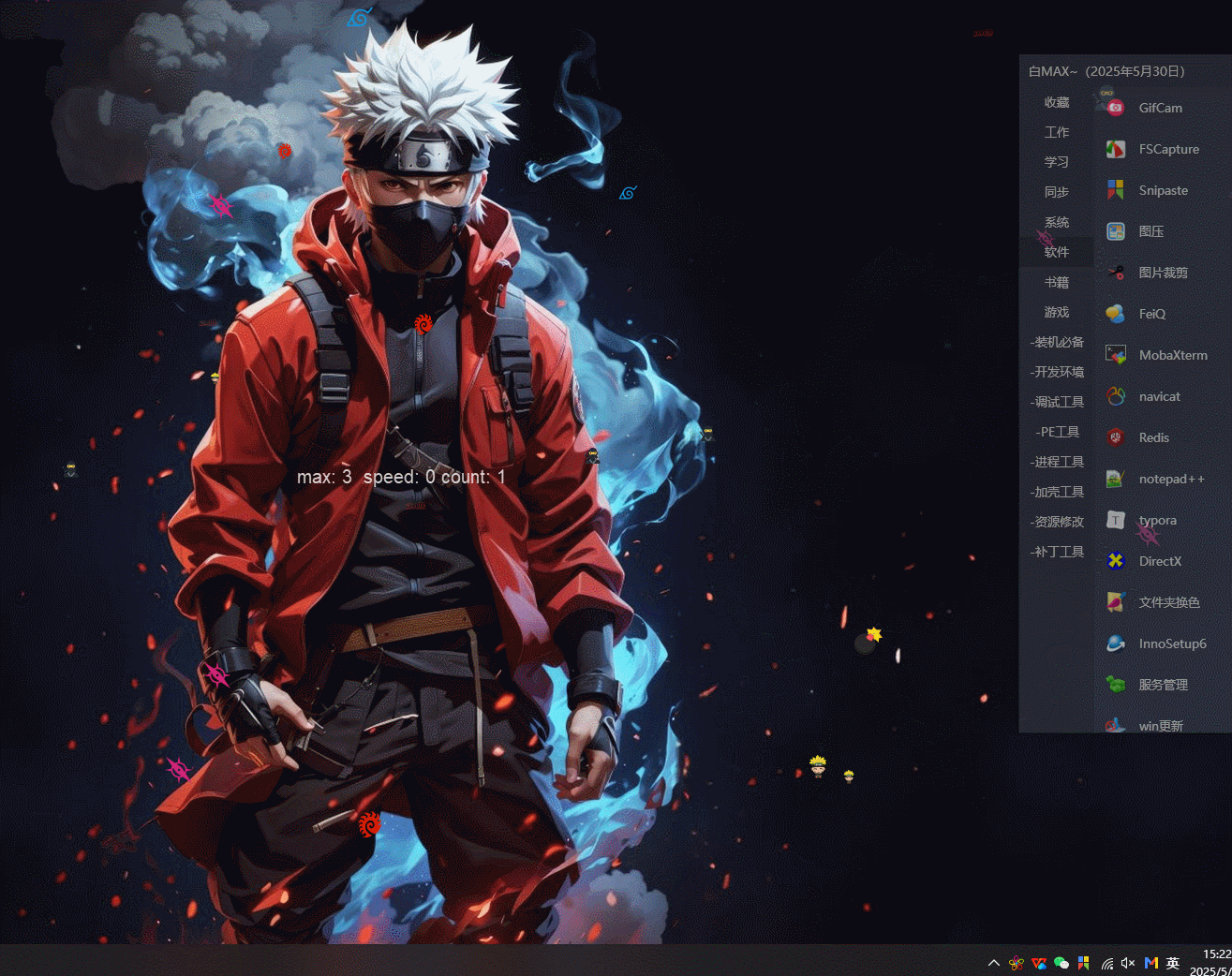Show hidden tray icons with the chevron
Viewport: 1232px width, 976px height.
click(994, 963)
